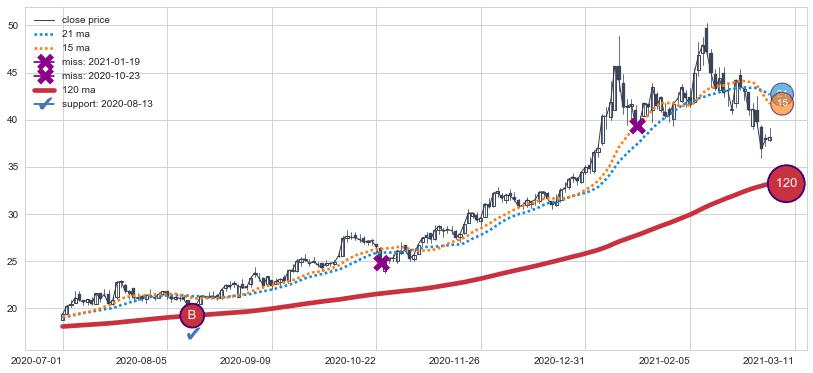Click the large red 120 circle marker
Screen dimensions: 813x373
(786, 183)
